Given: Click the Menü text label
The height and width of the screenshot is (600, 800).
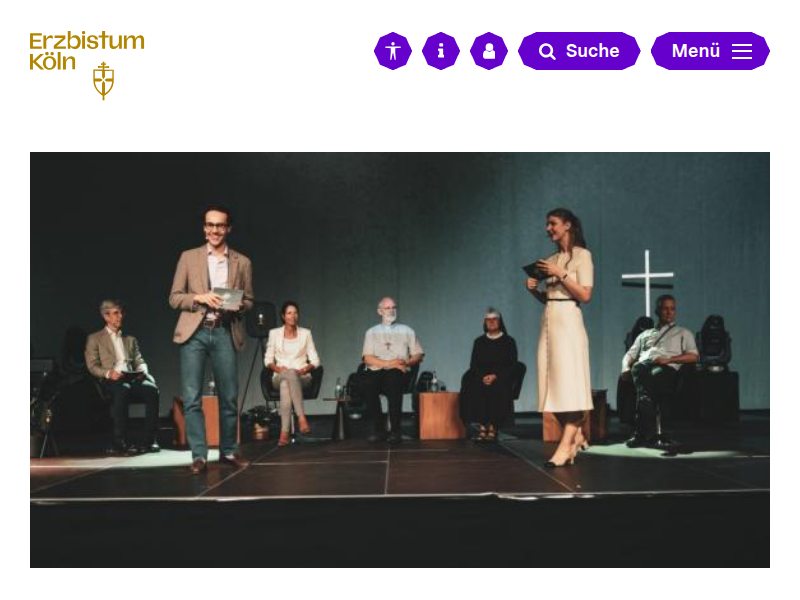Looking at the screenshot, I should 696,51.
